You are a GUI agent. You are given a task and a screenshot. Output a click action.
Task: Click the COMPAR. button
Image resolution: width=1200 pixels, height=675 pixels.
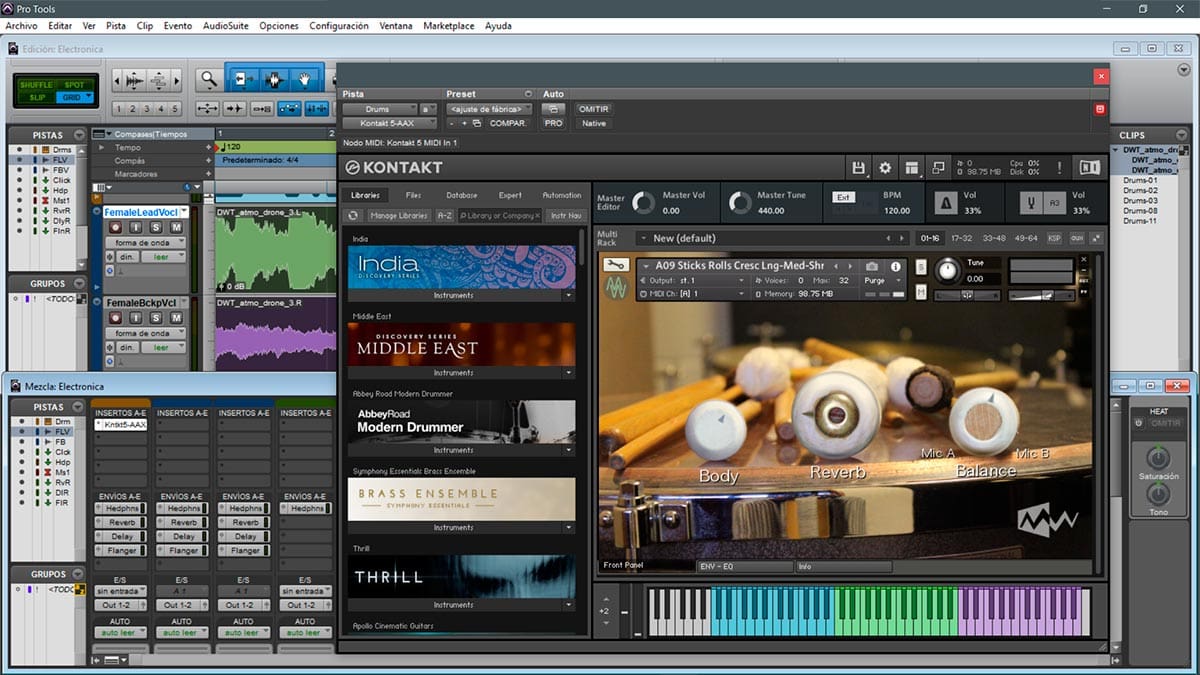tap(508, 123)
